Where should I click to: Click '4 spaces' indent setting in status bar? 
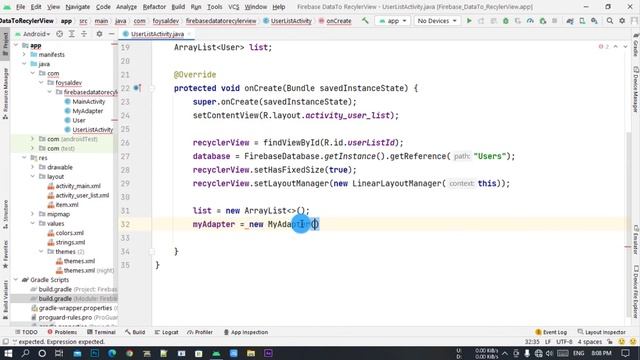[x=589, y=342]
